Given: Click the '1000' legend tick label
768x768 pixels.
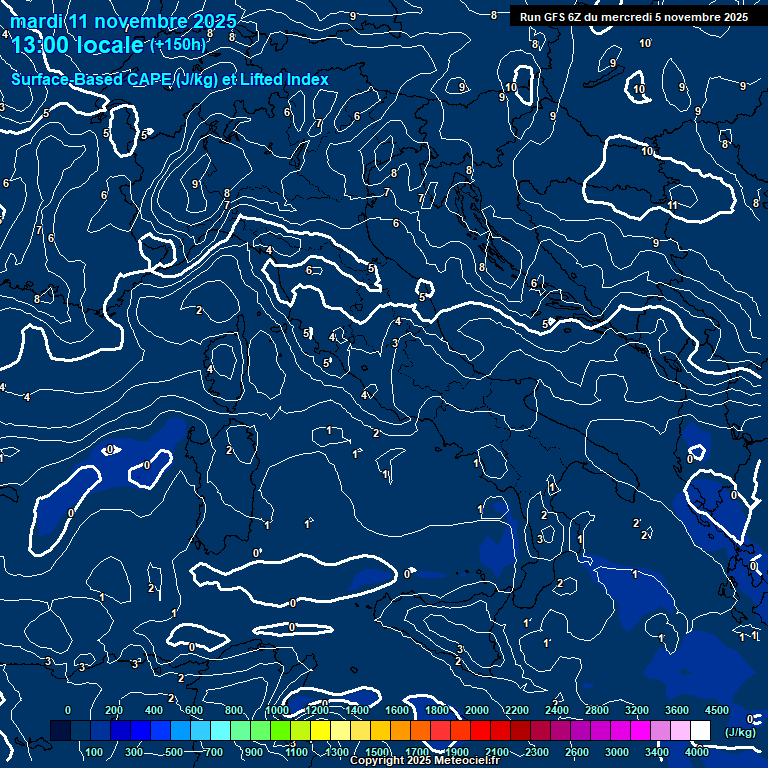Looking at the screenshot, I should pyautogui.click(x=277, y=710).
